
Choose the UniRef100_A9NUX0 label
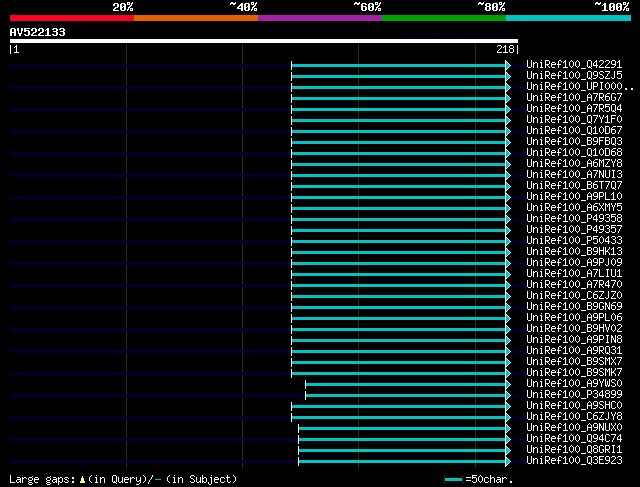[x=574, y=428]
